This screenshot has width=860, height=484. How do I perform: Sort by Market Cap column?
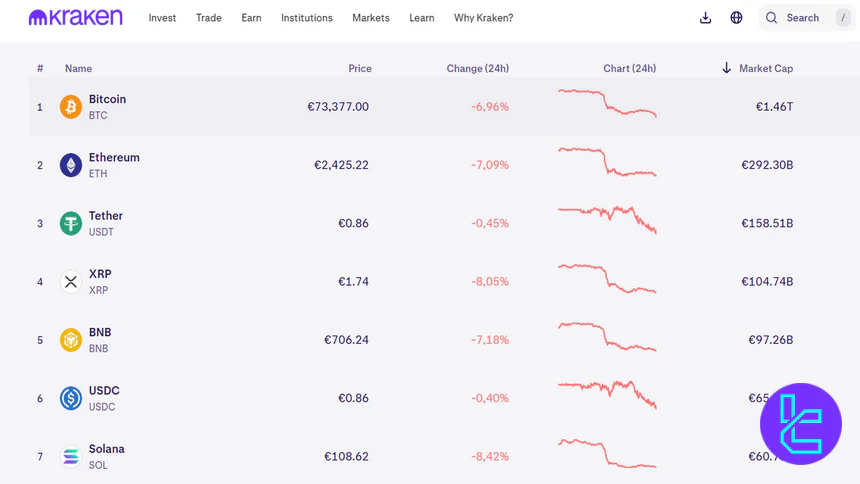tap(765, 69)
